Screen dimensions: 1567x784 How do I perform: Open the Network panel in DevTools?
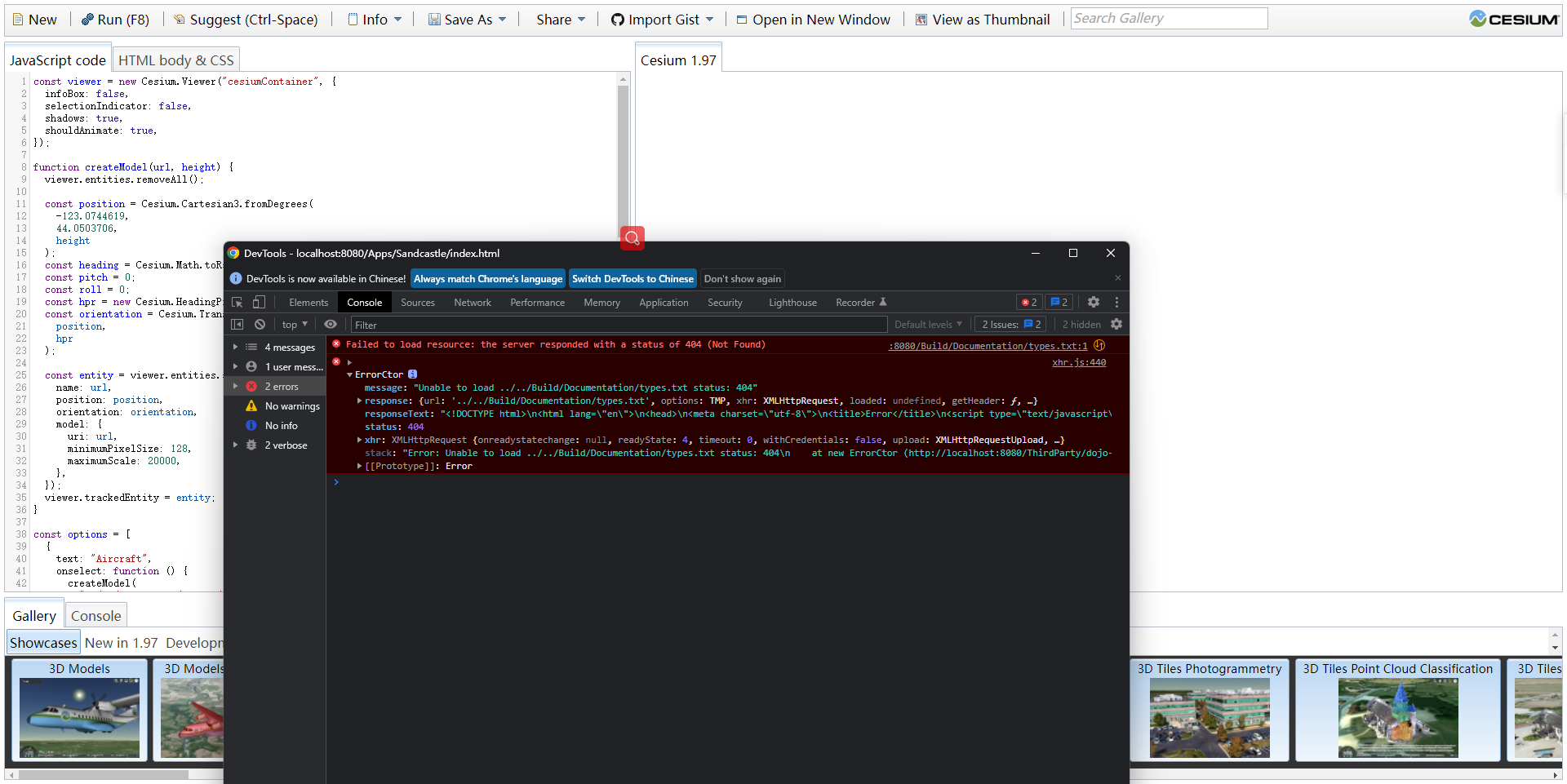click(x=472, y=302)
